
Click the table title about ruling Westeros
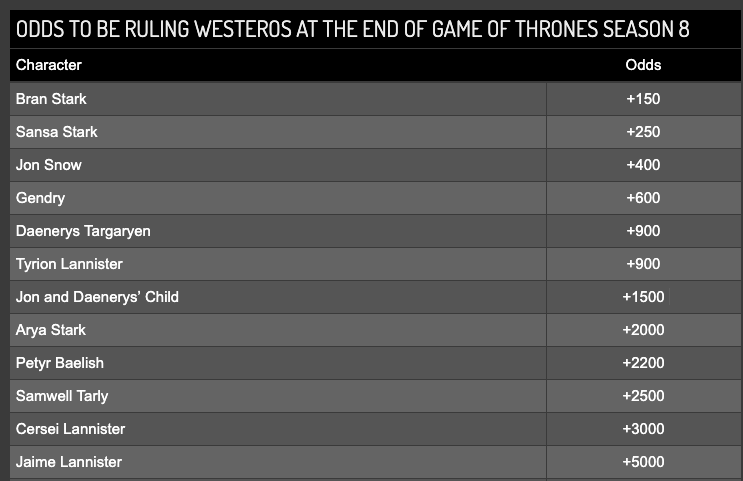point(352,29)
